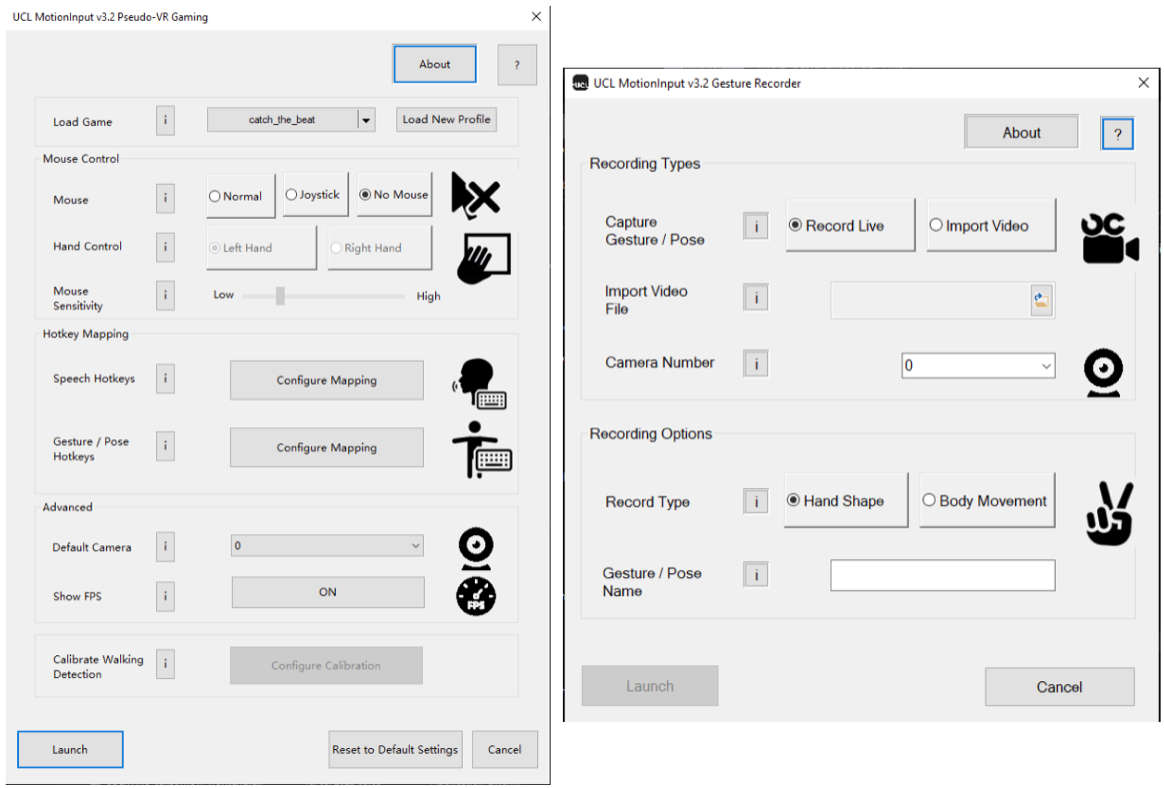Click the gesture pose person-keyboard icon
The height and width of the screenshot is (788, 1164).
point(481,449)
